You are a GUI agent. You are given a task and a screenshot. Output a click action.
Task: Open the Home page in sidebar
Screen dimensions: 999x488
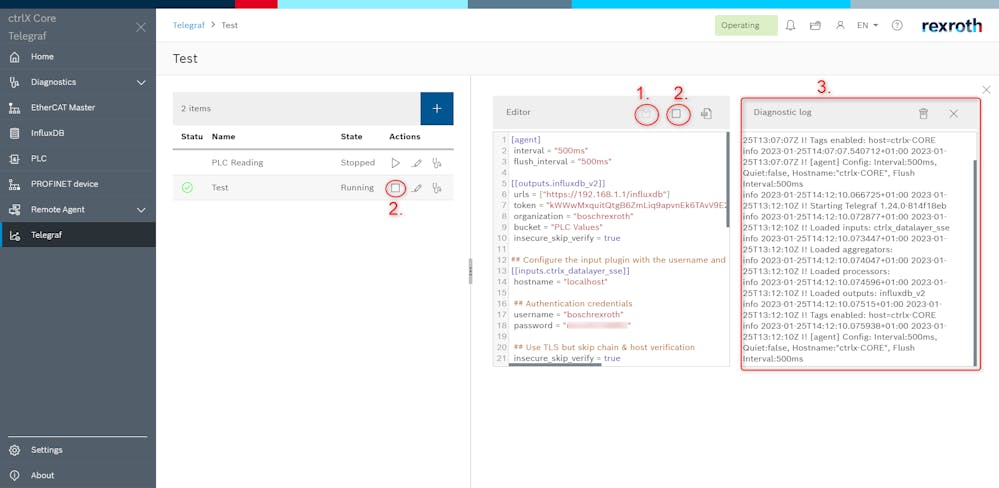[78, 57]
